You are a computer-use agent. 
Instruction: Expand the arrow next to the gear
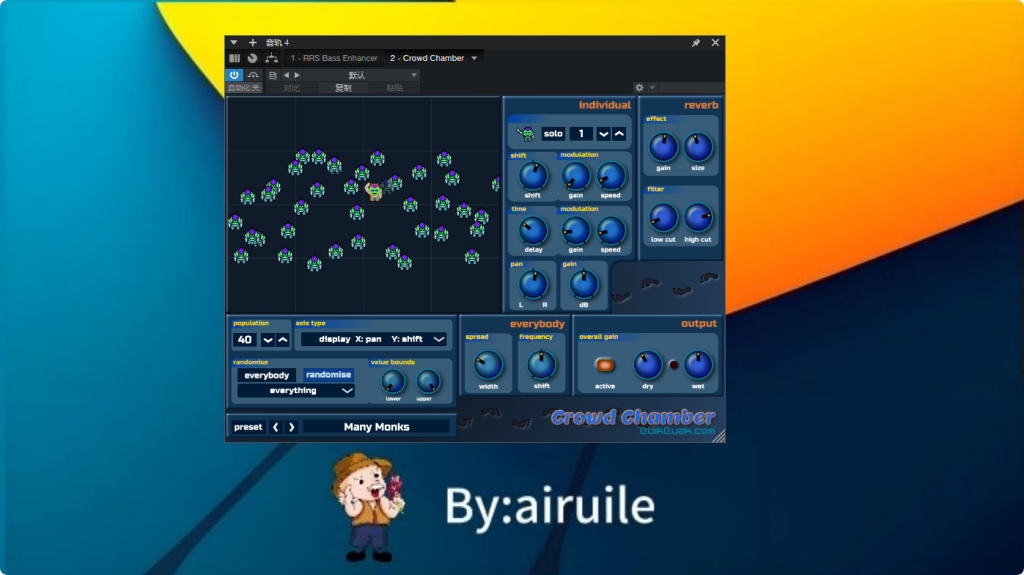tap(652, 88)
